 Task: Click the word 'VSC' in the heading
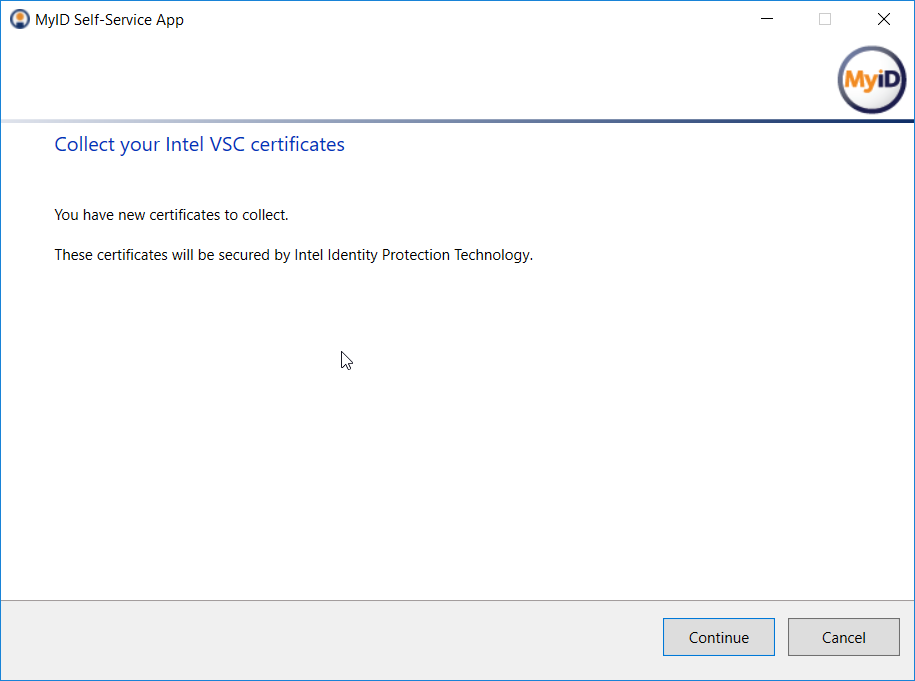tap(227, 144)
